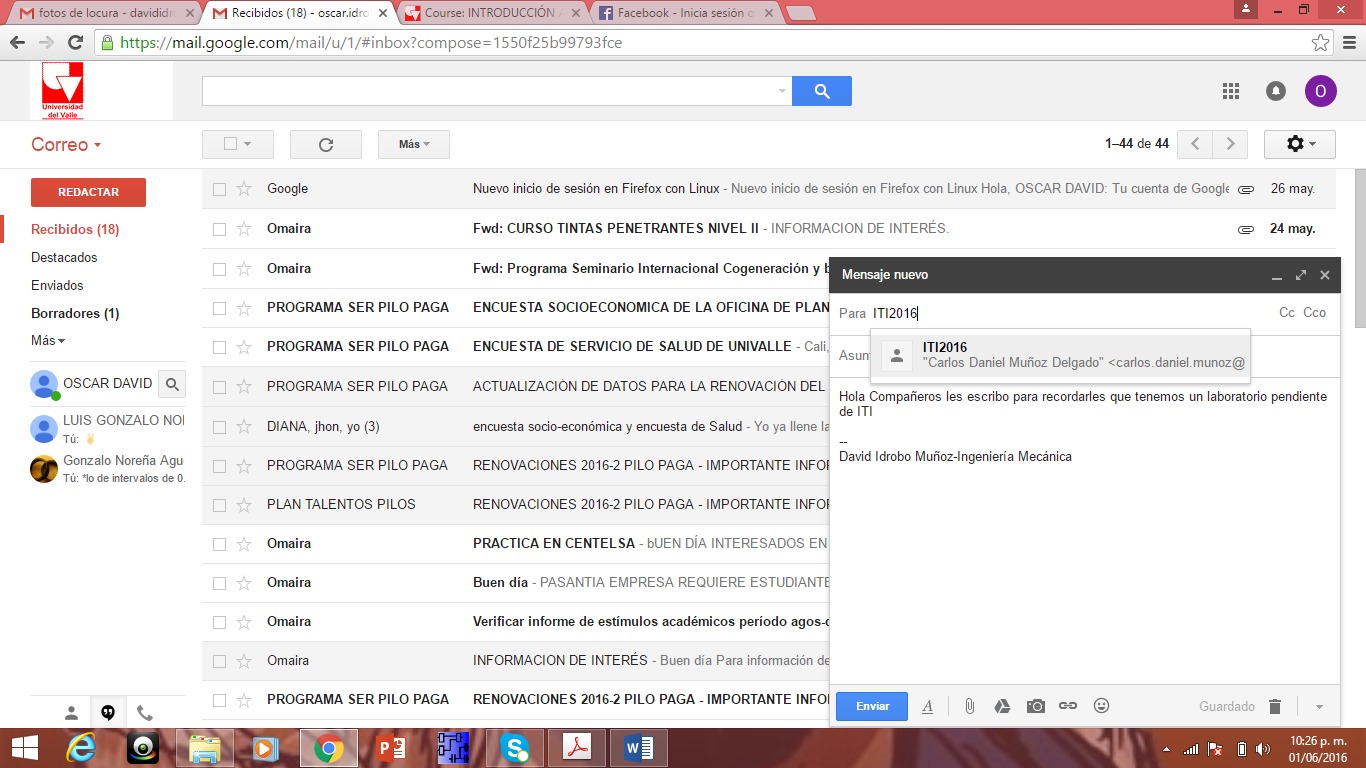Switch to the fotos de locura tab
Image resolution: width=1366 pixels, height=768 pixels.
pos(104,13)
